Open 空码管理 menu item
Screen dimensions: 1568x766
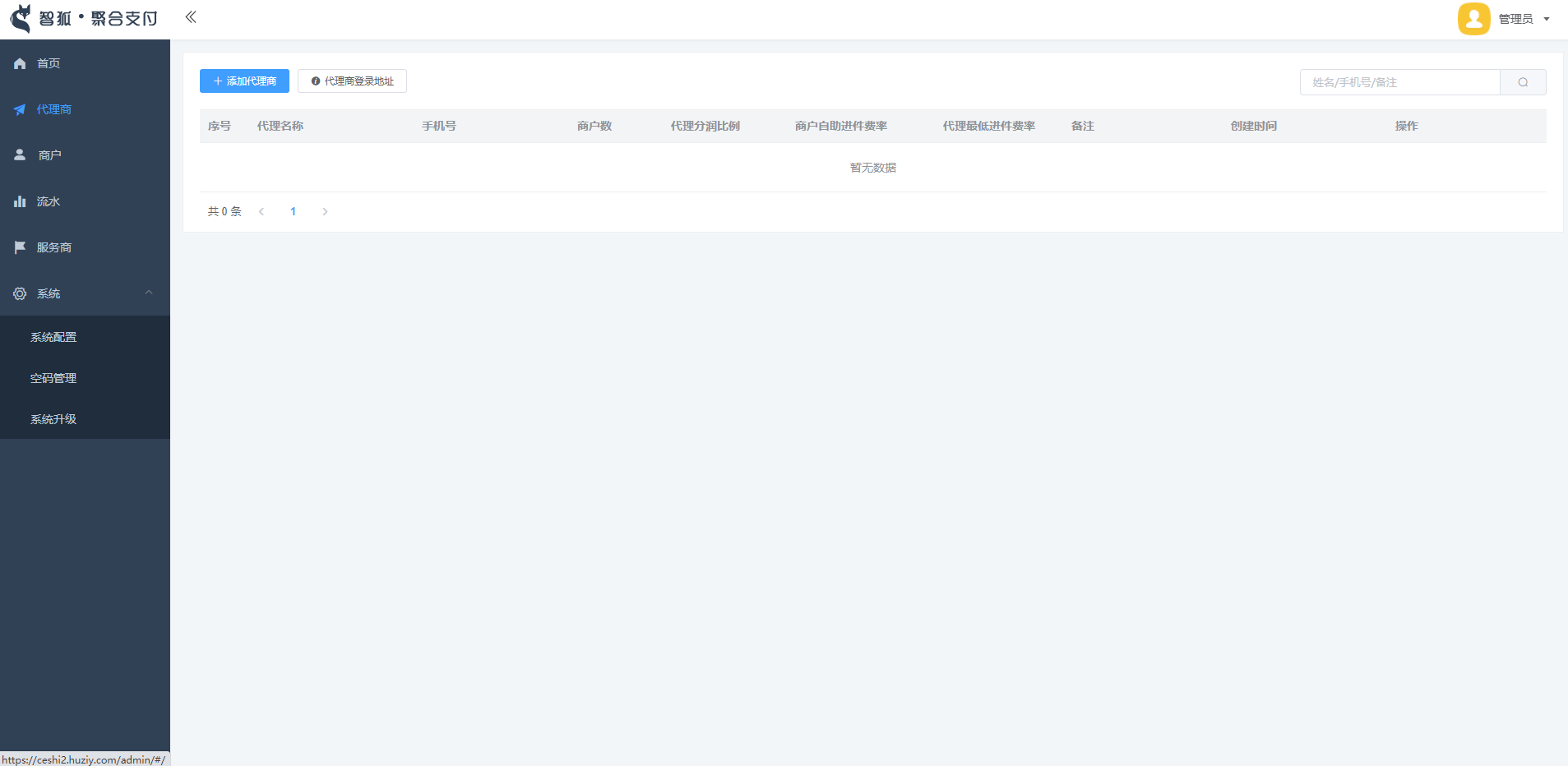click(x=53, y=378)
